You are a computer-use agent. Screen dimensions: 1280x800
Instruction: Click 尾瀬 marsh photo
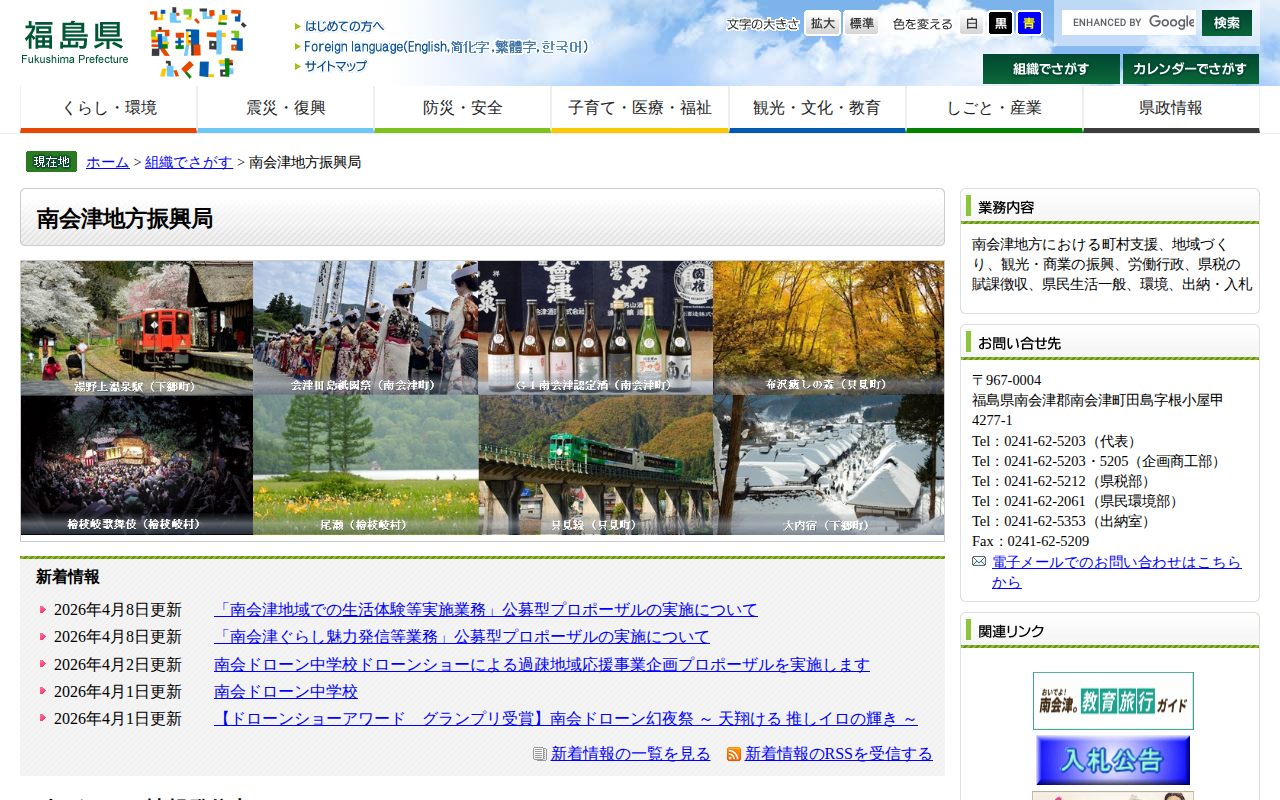coord(366,465)
